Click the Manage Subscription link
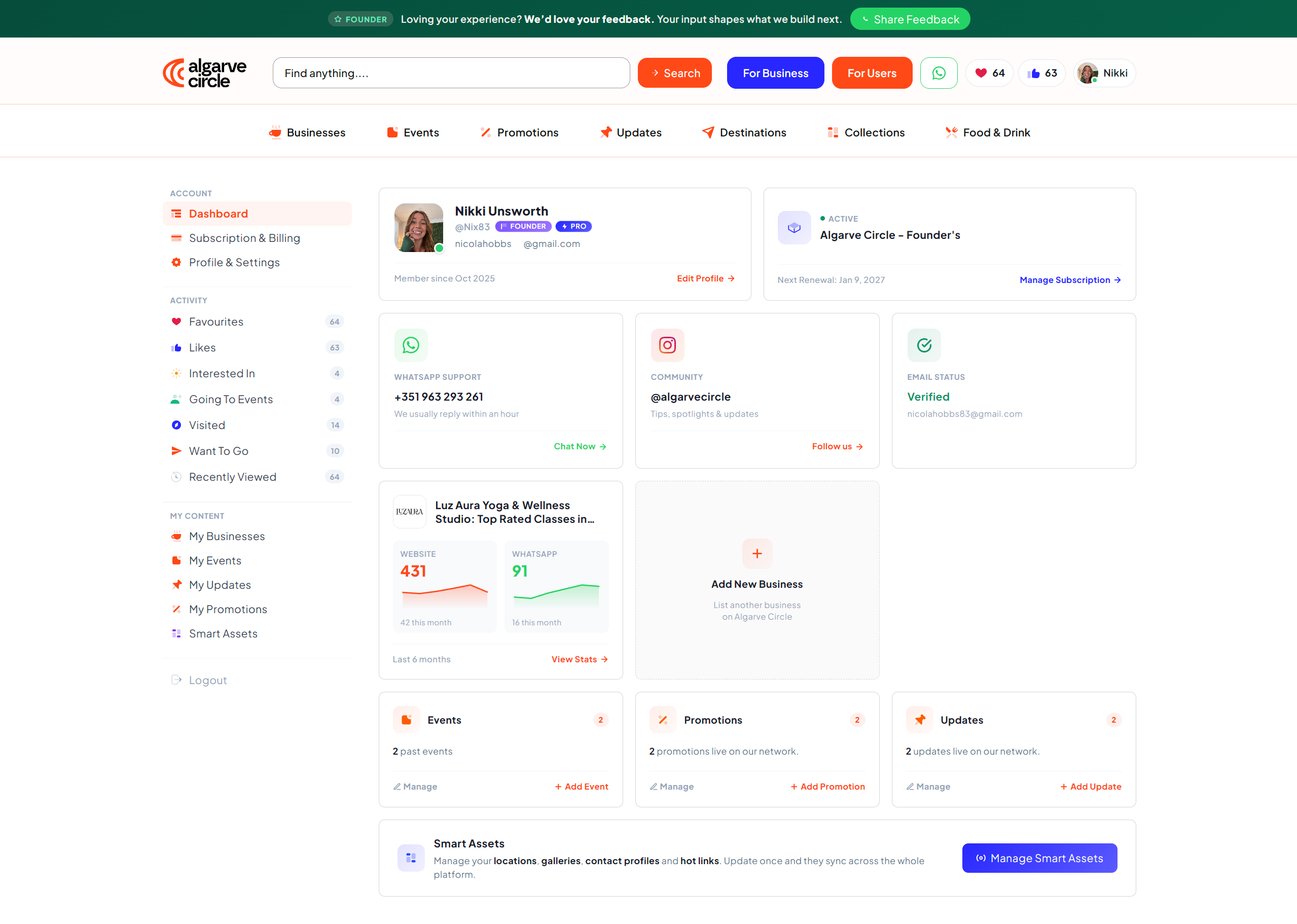This screenshot has height=924, width=1297. (1070, 280)
